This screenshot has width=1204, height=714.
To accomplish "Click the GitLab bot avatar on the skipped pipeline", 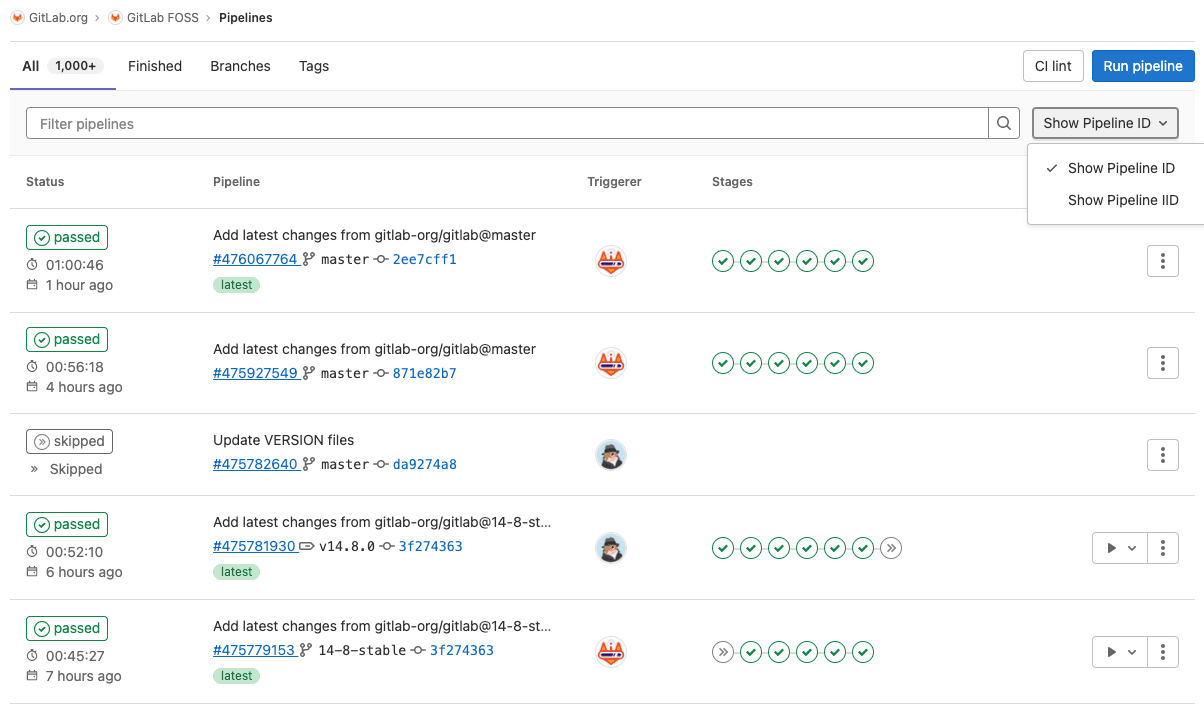I will pyautogui.click(x=611, y=455).
